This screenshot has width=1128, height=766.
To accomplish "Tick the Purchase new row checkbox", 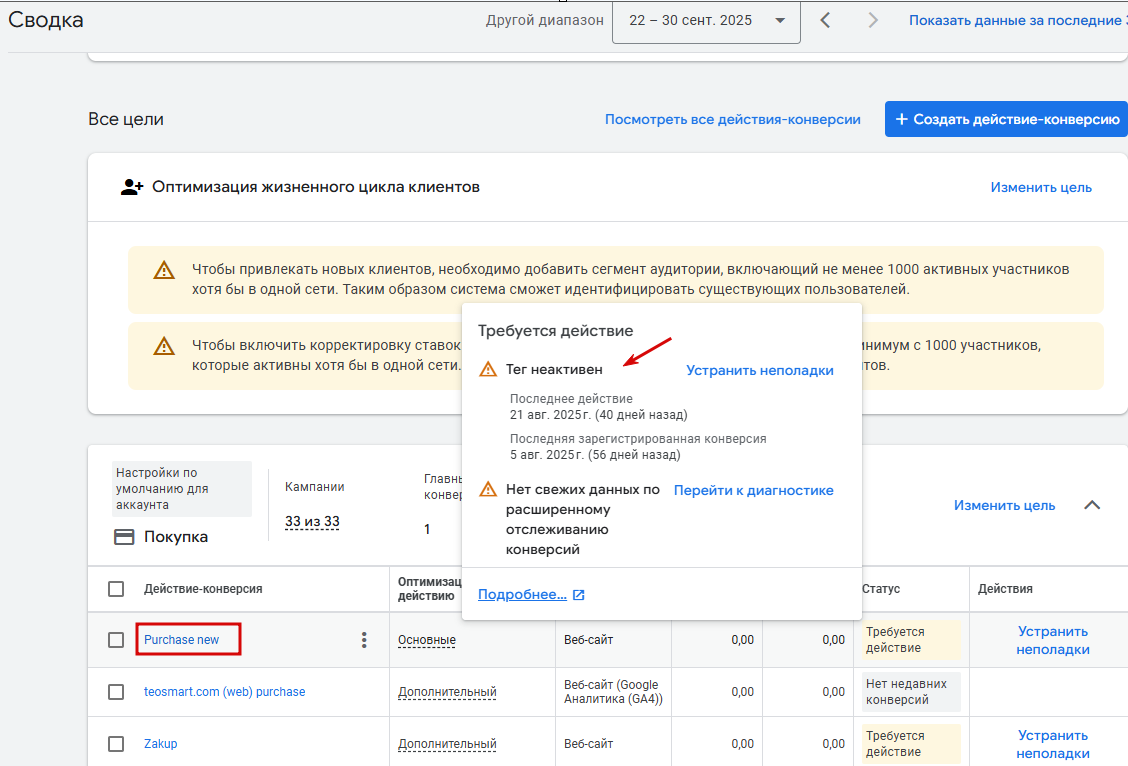I will tap(116, 639).
